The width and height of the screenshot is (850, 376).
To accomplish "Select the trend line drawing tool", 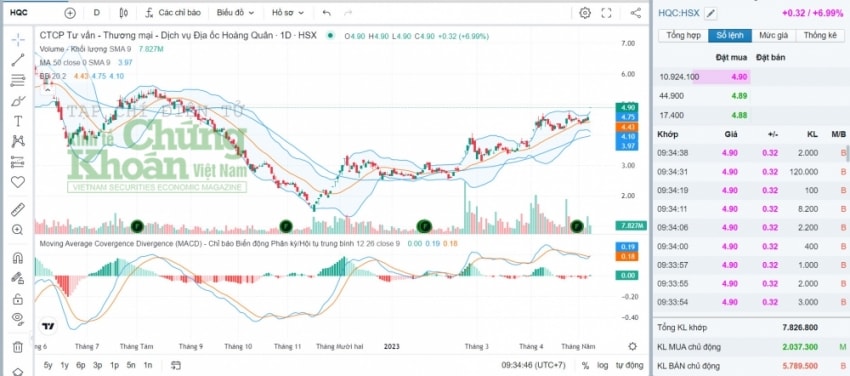I will 18,60.
